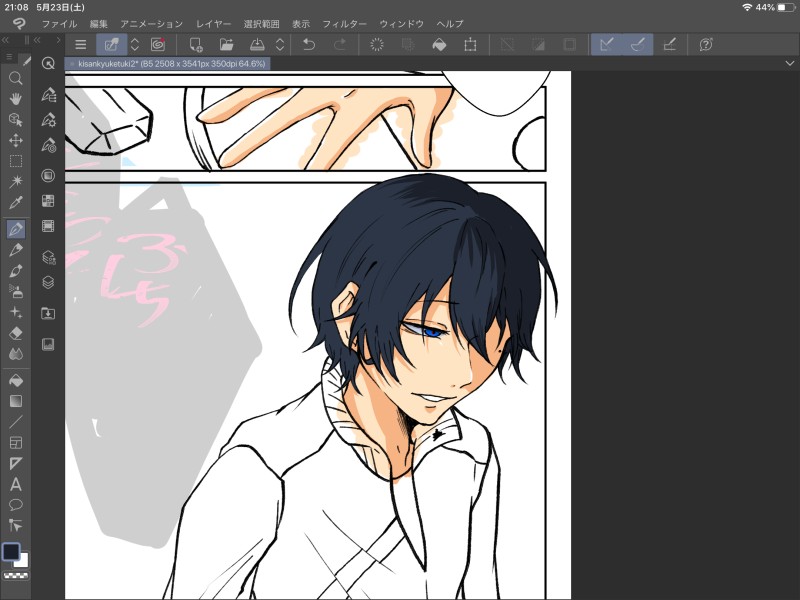Image resolution: width=800 pixels, height=600 pixels.
Task: Select the Eraser tool
Action: [x=16, y=333]
